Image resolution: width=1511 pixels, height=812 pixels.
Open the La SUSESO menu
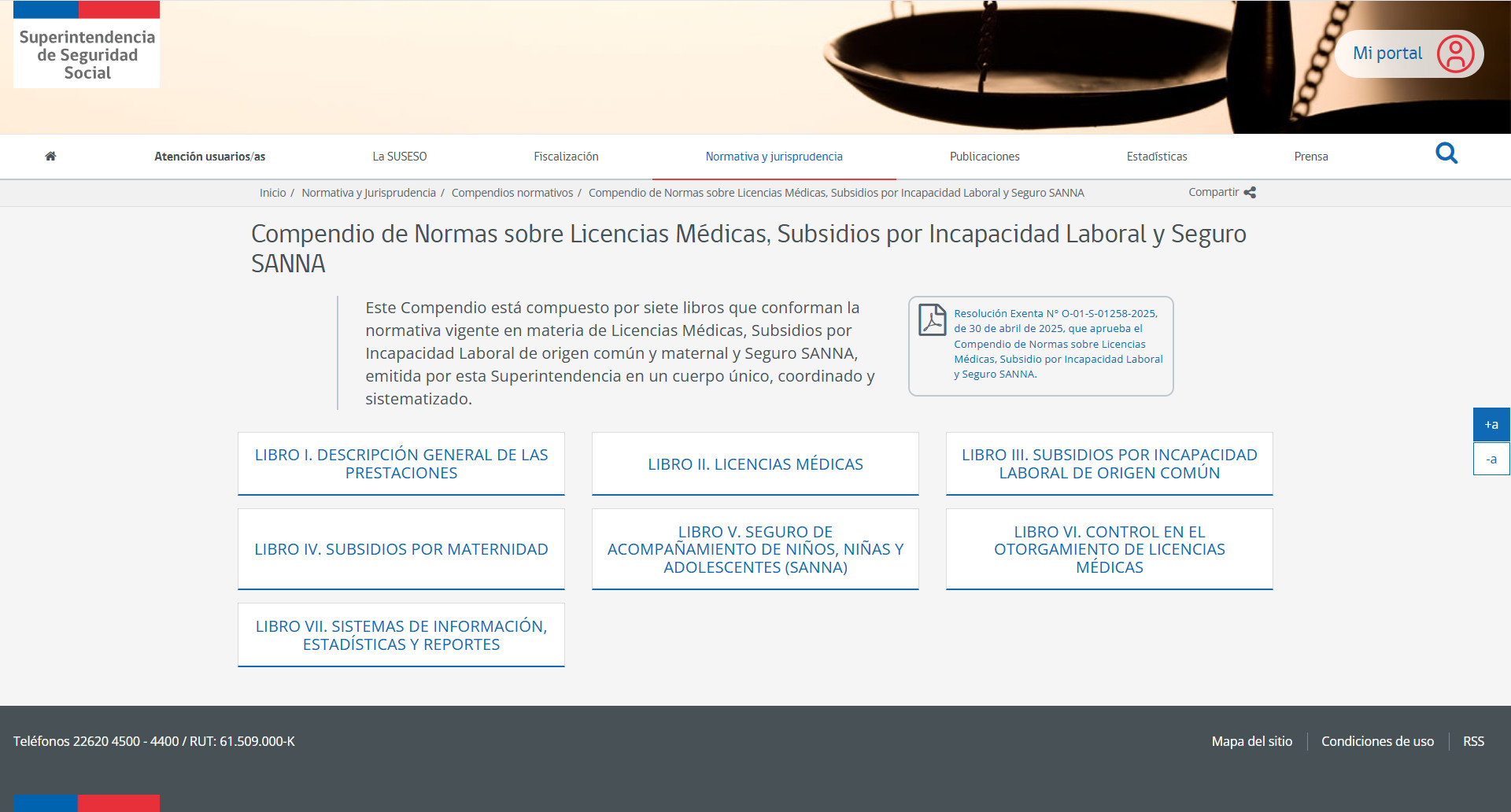click(x=399, y=157)
